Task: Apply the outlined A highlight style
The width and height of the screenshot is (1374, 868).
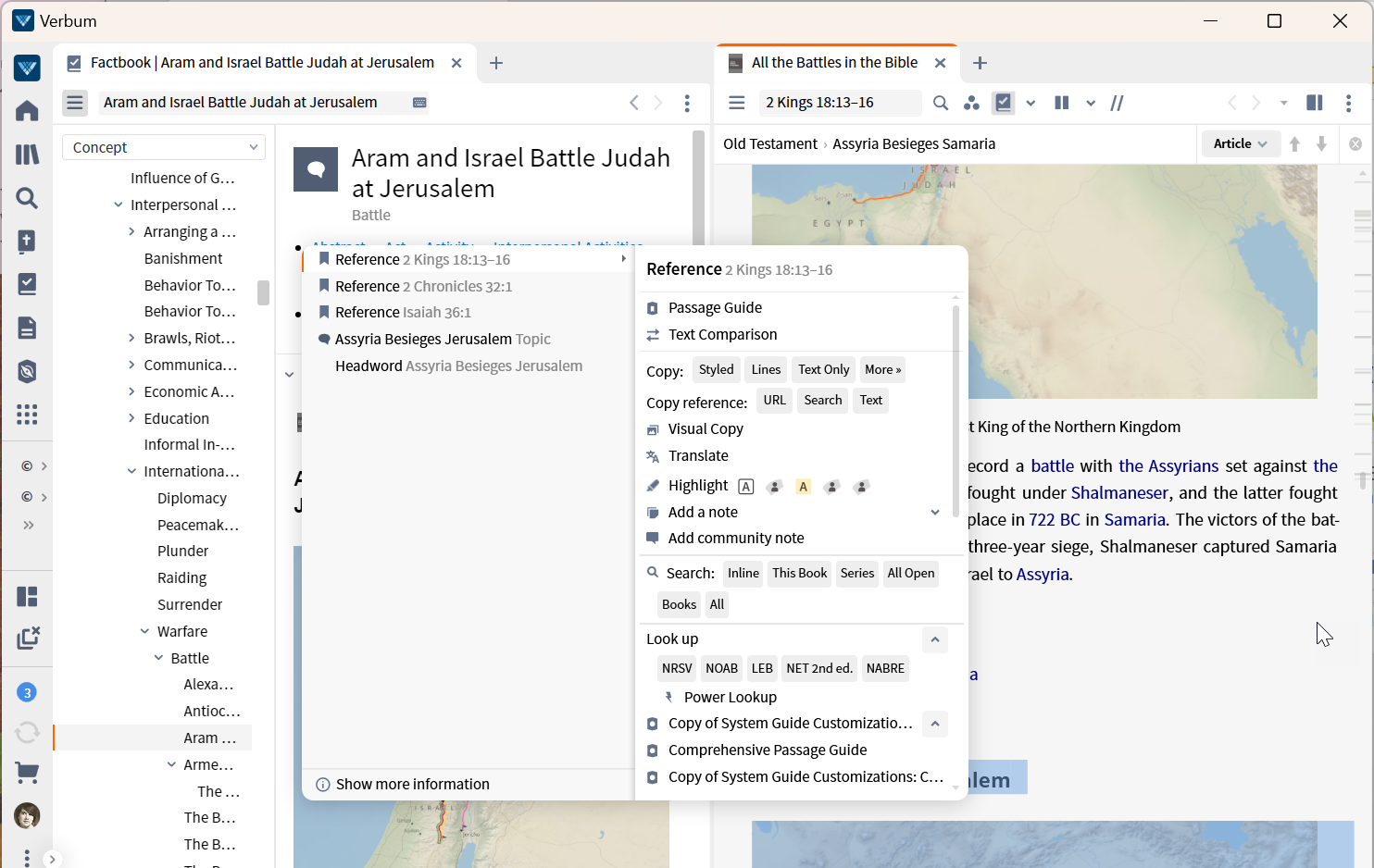Action: click(746, 487)
